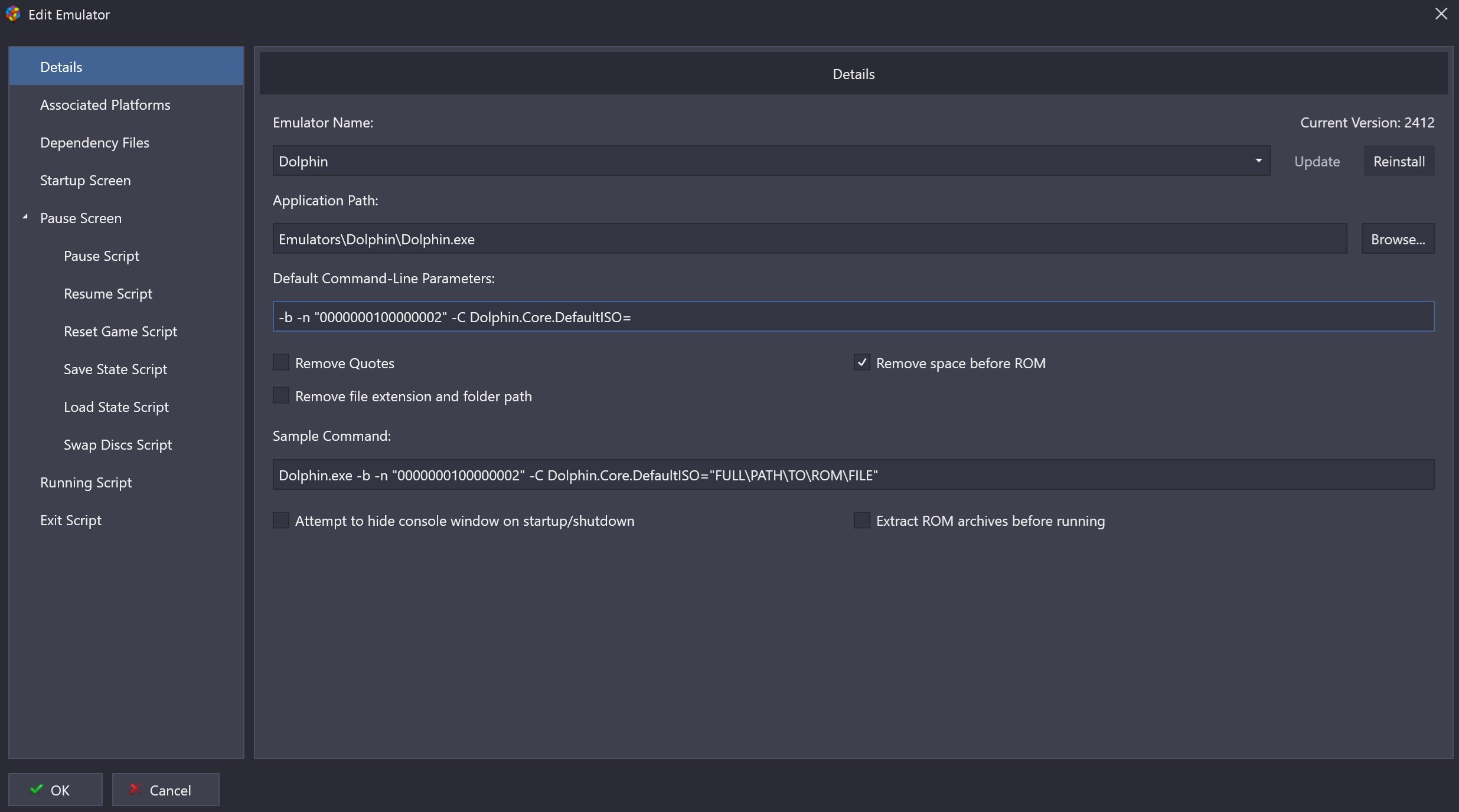Image resolution: width=1459 pixels, height=812 pixels.
Task: Enable Extract ROM archives before running
Action: pyautogui.click(x=861, y=520)
